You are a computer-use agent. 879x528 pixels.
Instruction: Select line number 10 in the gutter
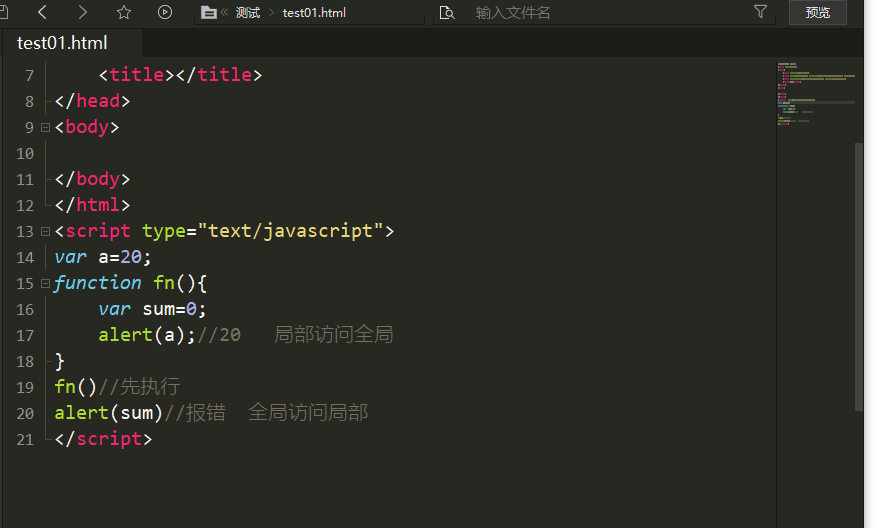click(x=25, y=154)
